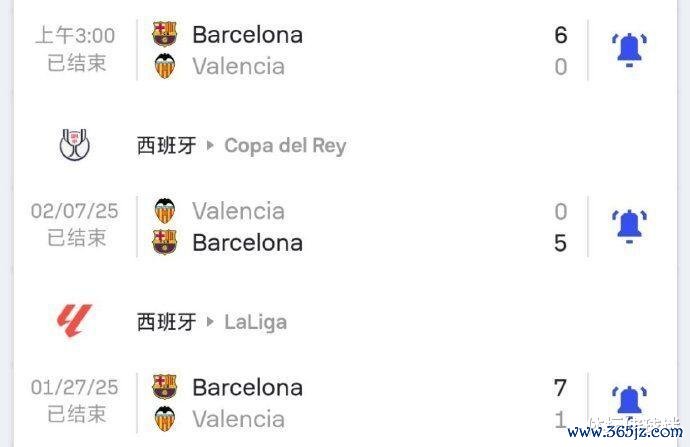
Task: Open the Copa del Rey trophy icon
Action: (75, 146)
